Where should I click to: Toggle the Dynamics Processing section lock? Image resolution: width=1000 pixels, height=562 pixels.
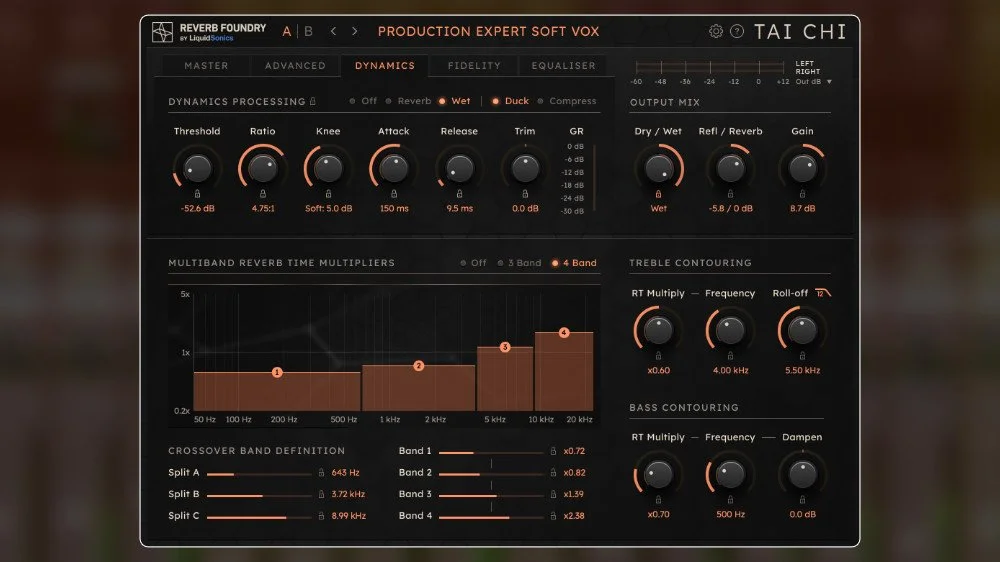coord(312,101)
